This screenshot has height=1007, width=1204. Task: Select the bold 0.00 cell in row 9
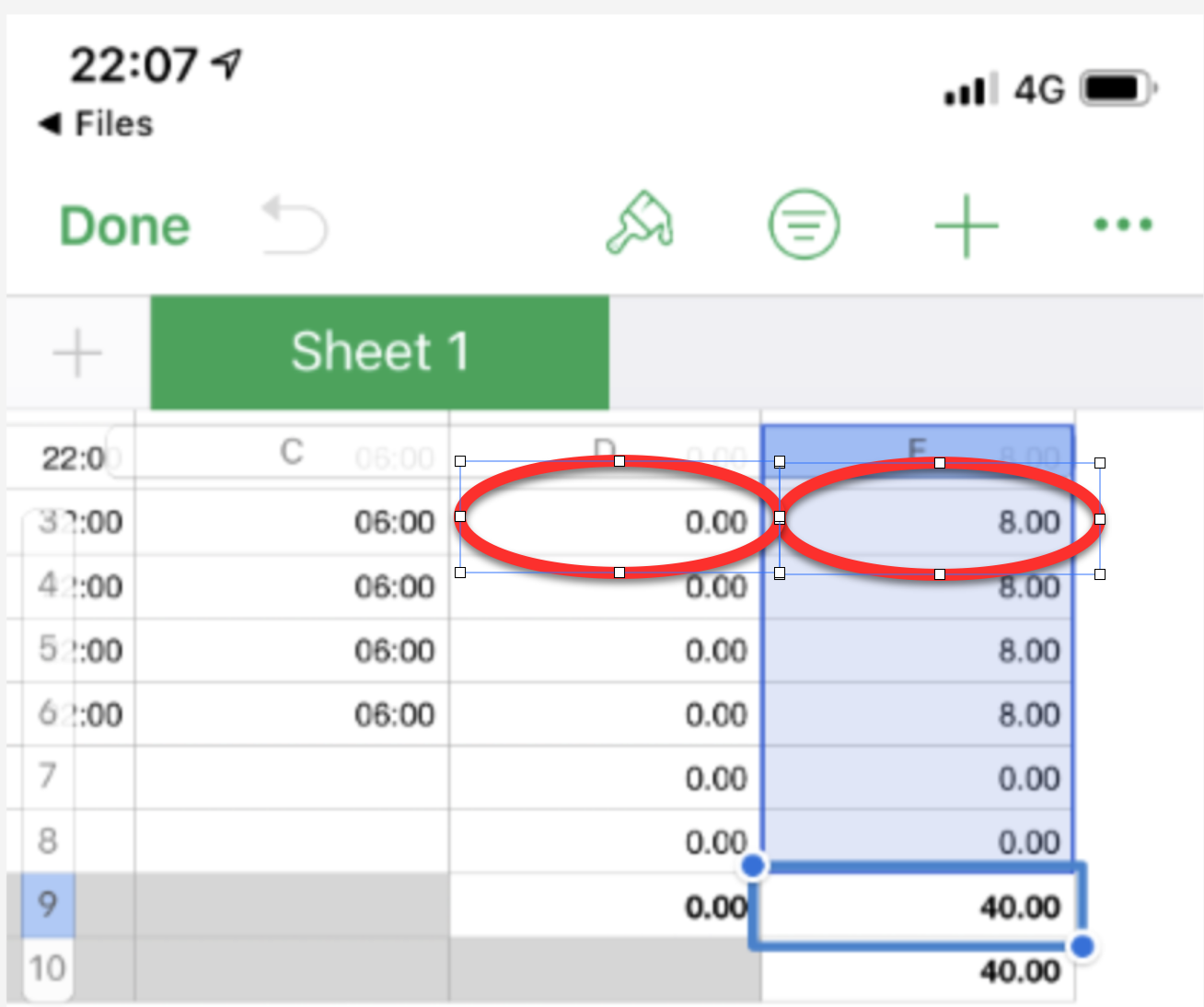coord(605,907)
